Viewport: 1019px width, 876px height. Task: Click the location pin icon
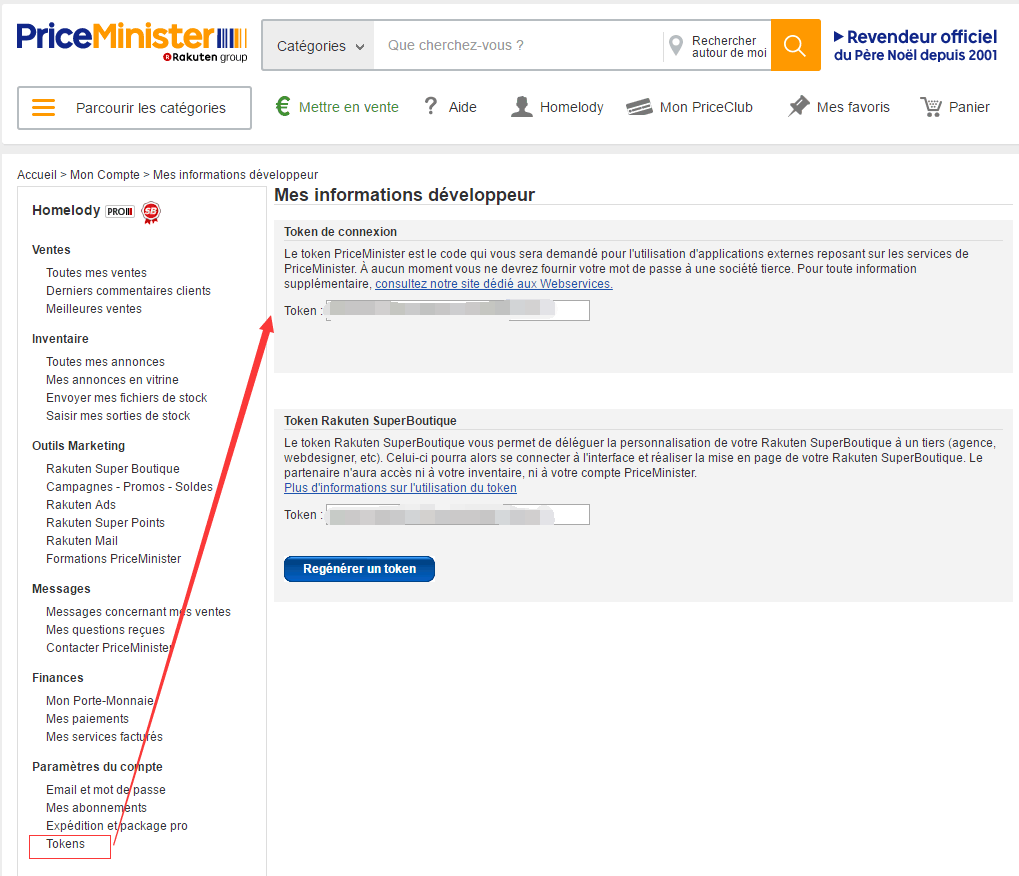click(x=676, y=46)
